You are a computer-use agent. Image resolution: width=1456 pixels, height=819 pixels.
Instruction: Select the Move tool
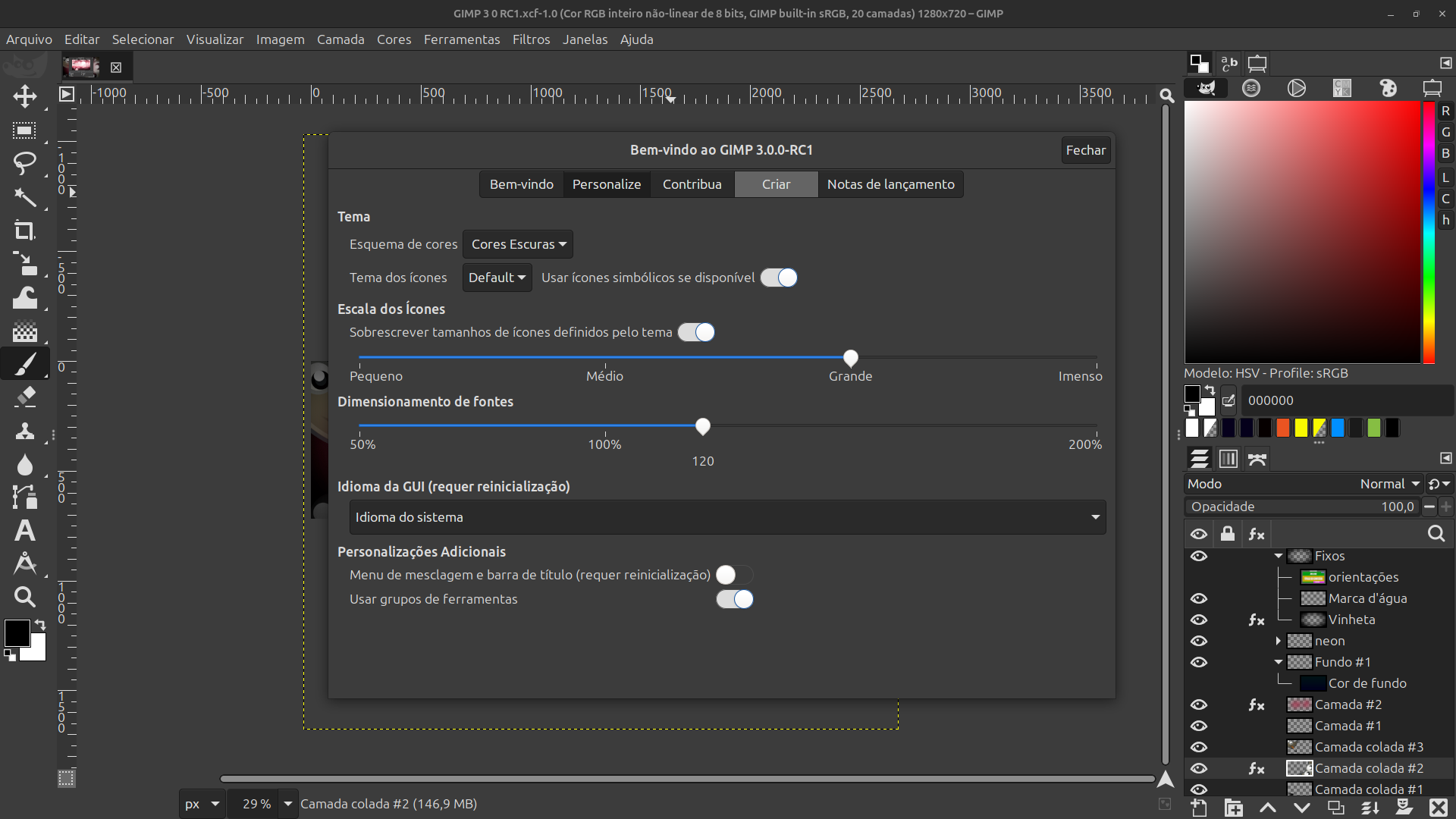click(x=25, y=96)
